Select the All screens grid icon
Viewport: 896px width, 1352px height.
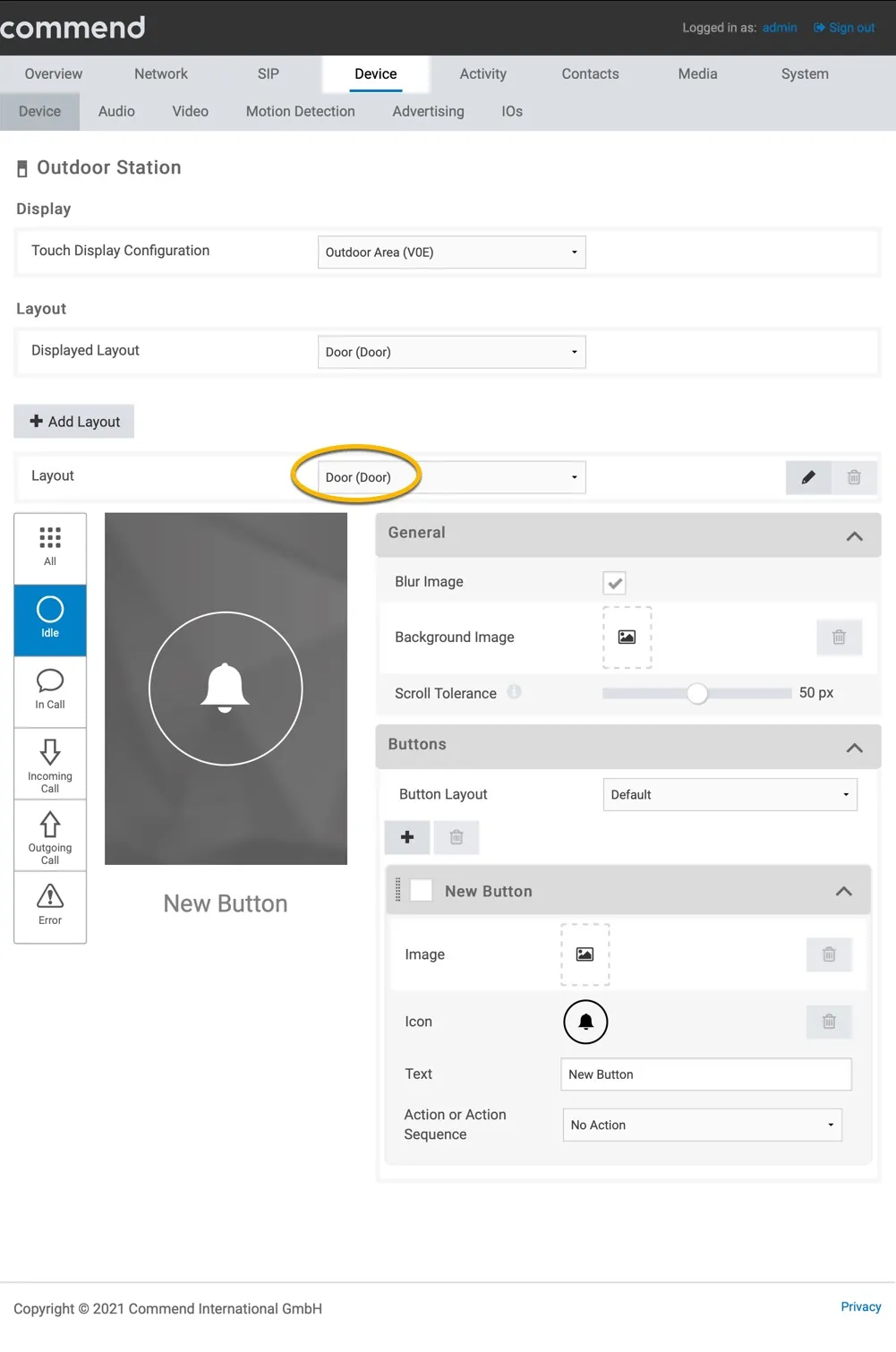click(50, 547)
